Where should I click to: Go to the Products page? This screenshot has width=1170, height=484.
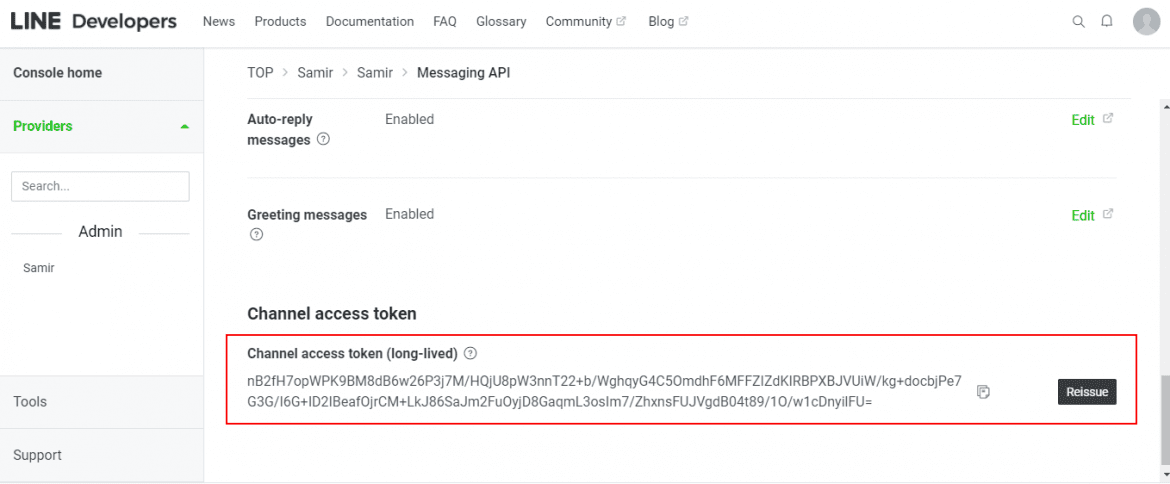click(x=280, y=21)
